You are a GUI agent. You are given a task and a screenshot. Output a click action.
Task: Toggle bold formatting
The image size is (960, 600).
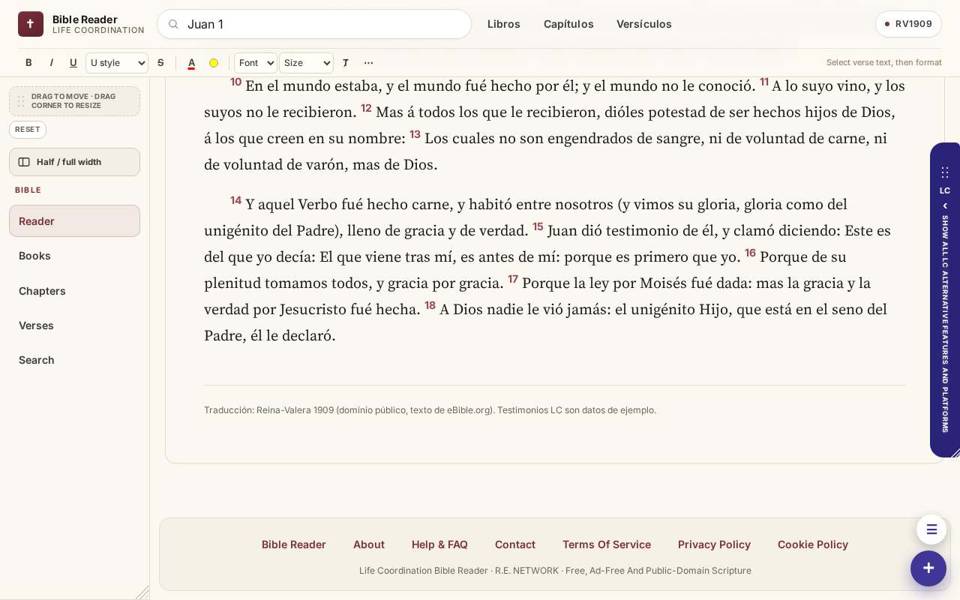(28, 62)
